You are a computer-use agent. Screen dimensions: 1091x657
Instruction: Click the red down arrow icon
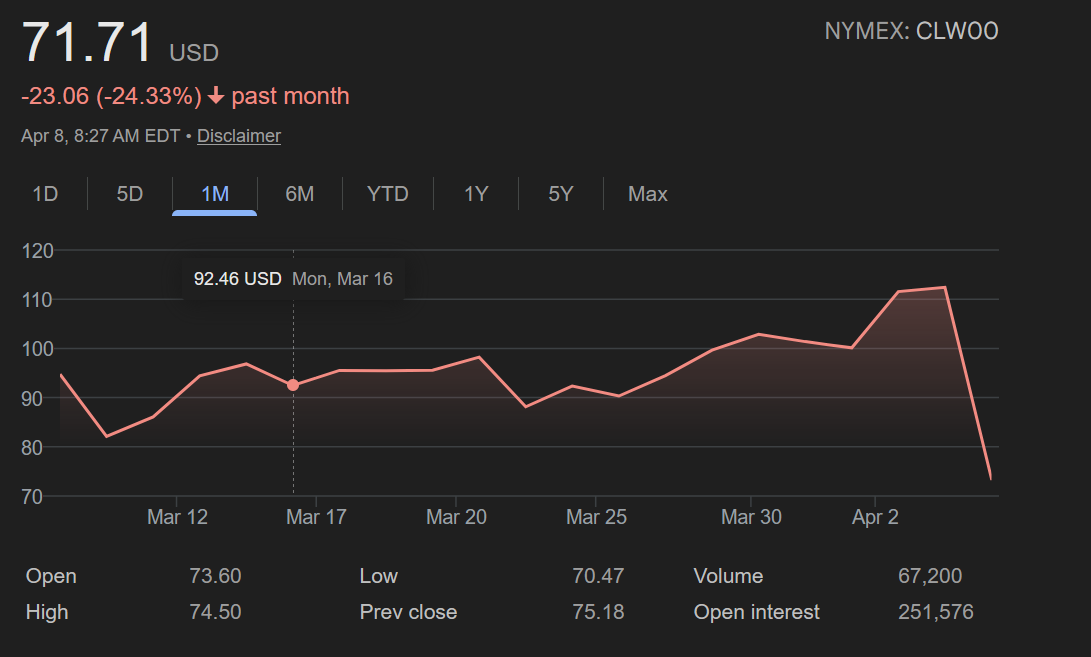(x=216, y=96)
